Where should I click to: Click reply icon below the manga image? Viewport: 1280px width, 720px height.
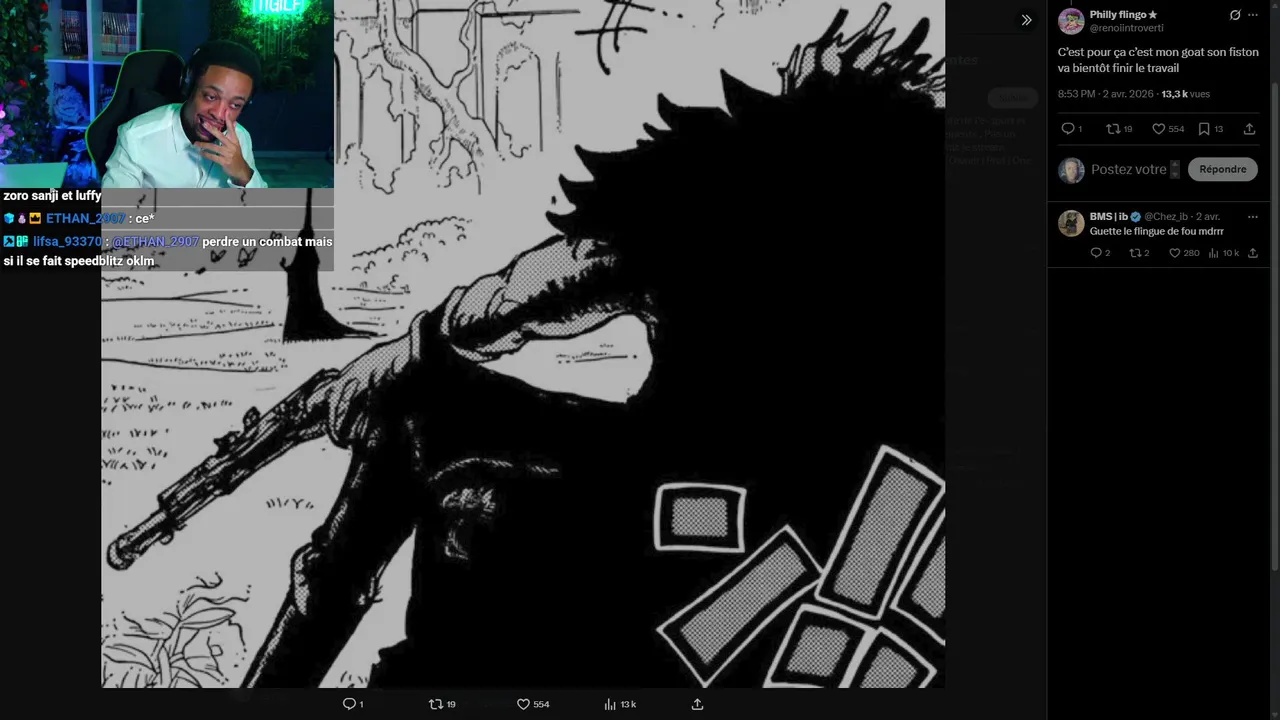[x=349, y=704]
